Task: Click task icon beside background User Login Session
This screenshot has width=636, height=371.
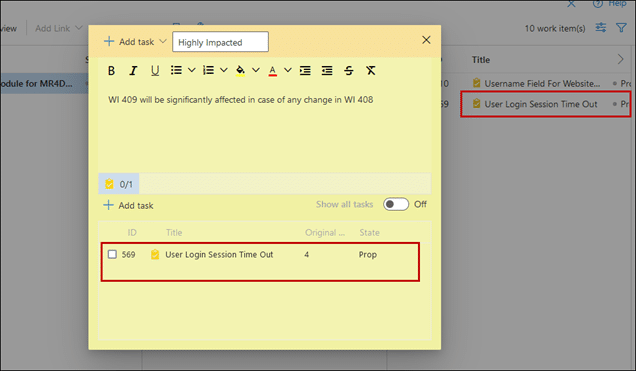Action: pos(477,104)
